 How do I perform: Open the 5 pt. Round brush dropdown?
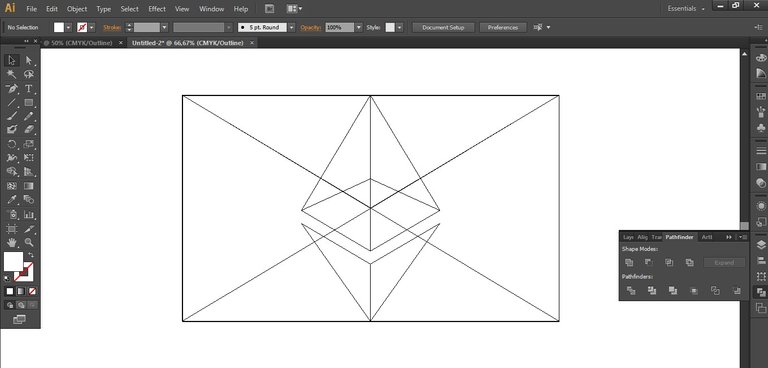click(291, 27)
